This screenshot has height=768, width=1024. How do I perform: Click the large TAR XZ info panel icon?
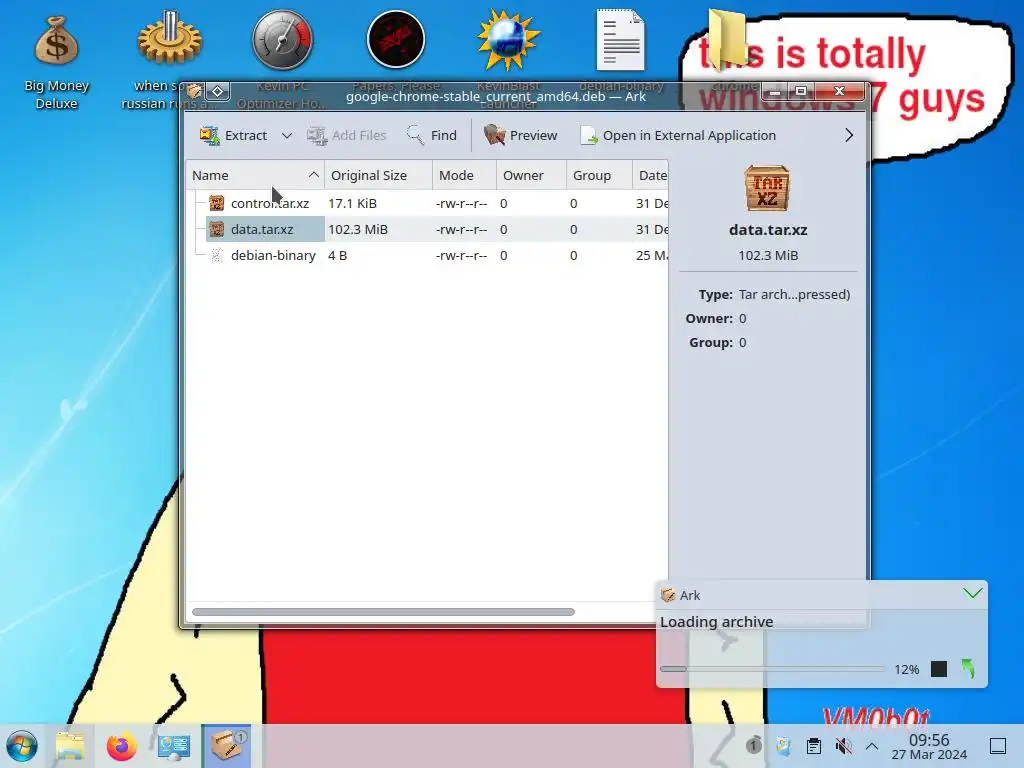coord(767,189)
